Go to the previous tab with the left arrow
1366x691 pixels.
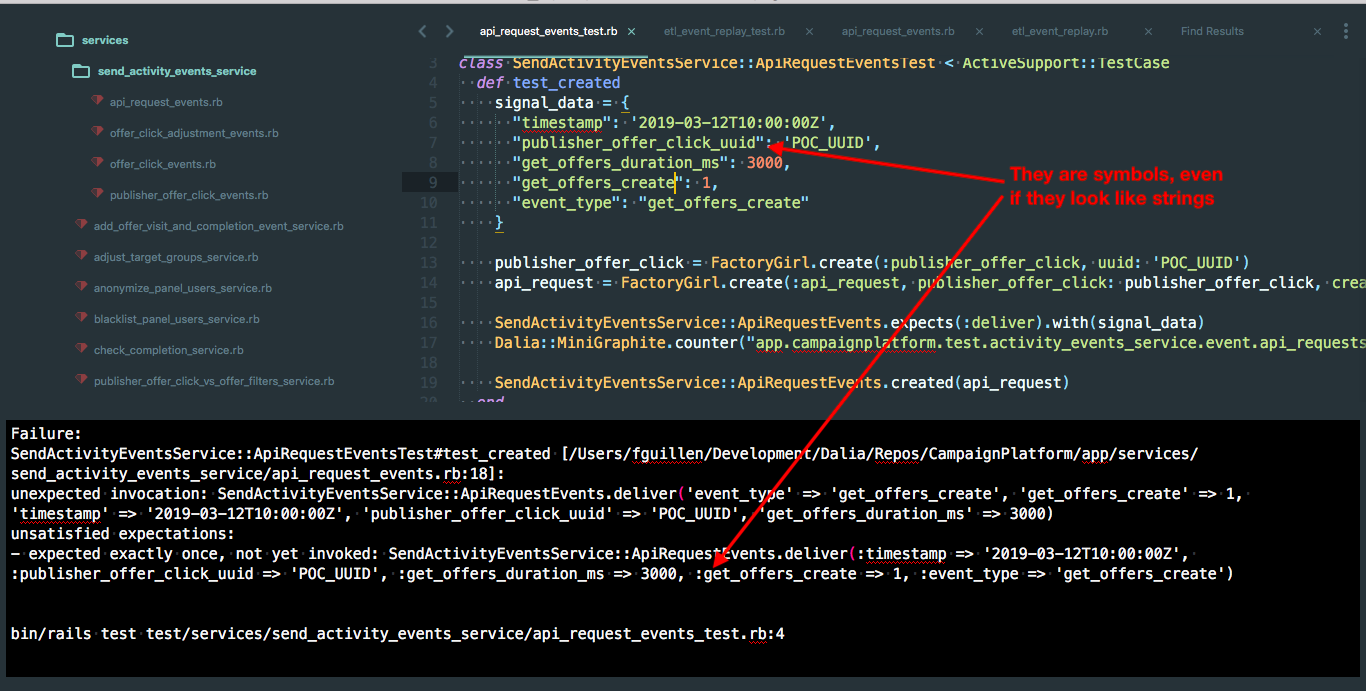[x=422, y=31]
